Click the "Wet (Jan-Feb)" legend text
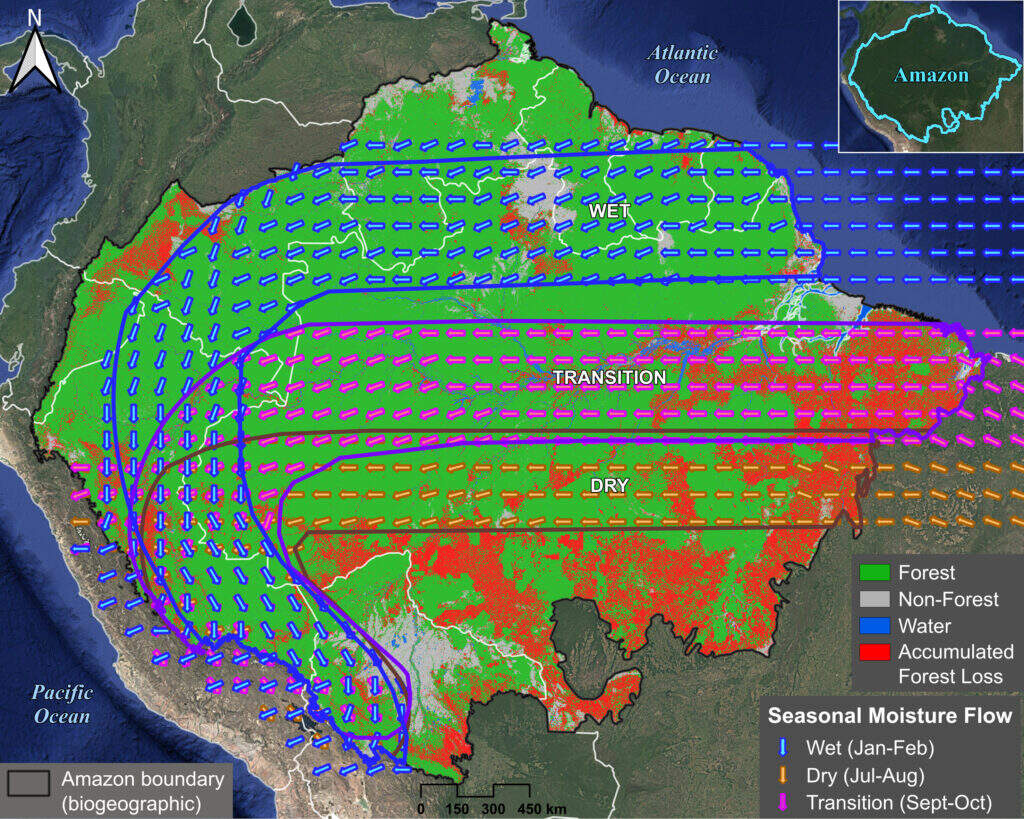 870,748
